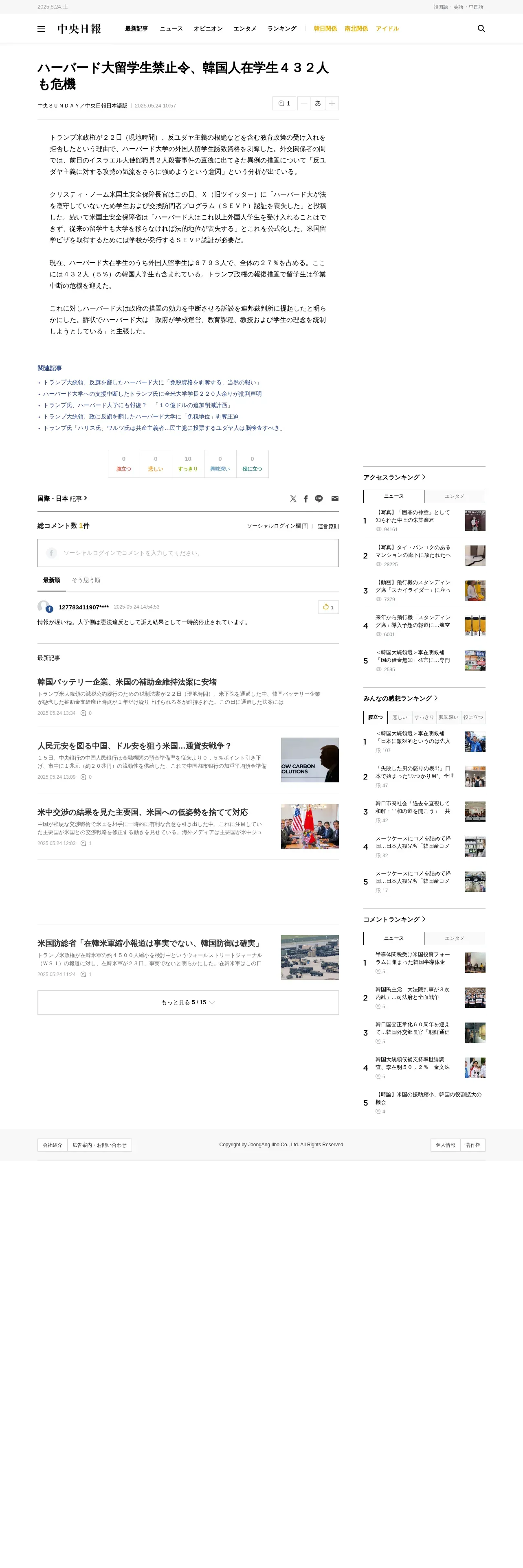The image size is (523, 1568).
Task: Click the comment count icon beside the article date
Action: pyautogui.click(x=284, y=103)
